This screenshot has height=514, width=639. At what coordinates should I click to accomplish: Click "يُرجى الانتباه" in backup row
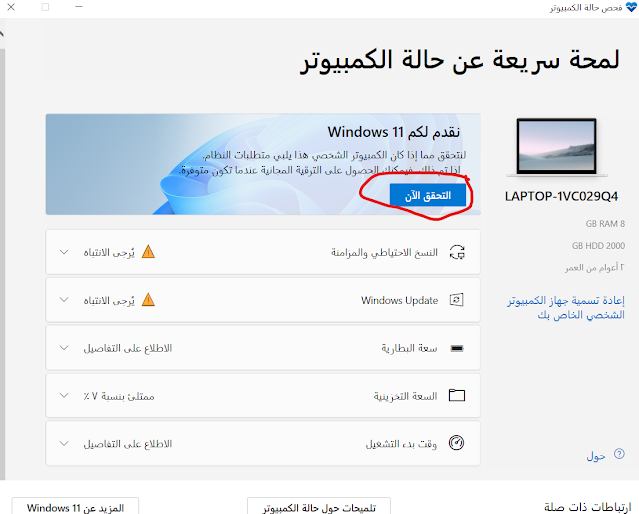[109, 253]
